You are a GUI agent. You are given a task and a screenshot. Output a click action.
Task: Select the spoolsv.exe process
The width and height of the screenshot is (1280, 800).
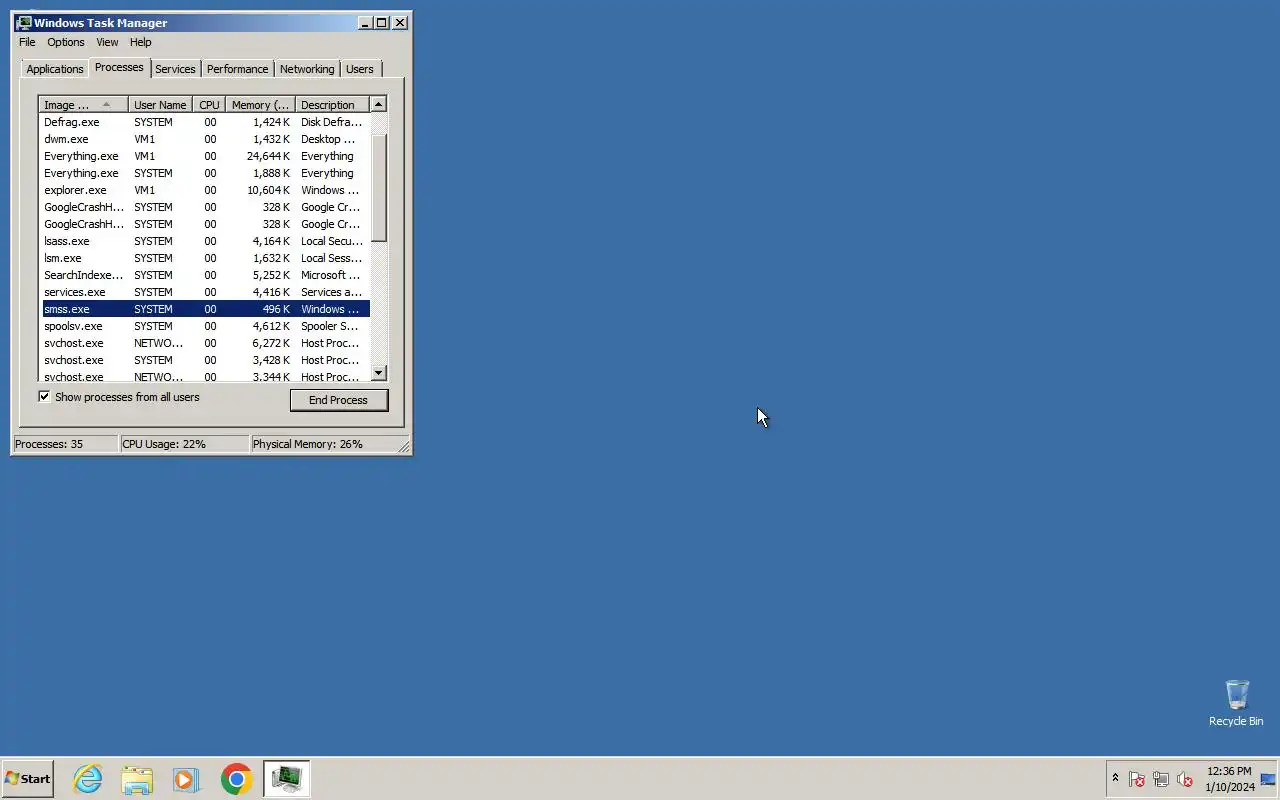tap(205, 326)
